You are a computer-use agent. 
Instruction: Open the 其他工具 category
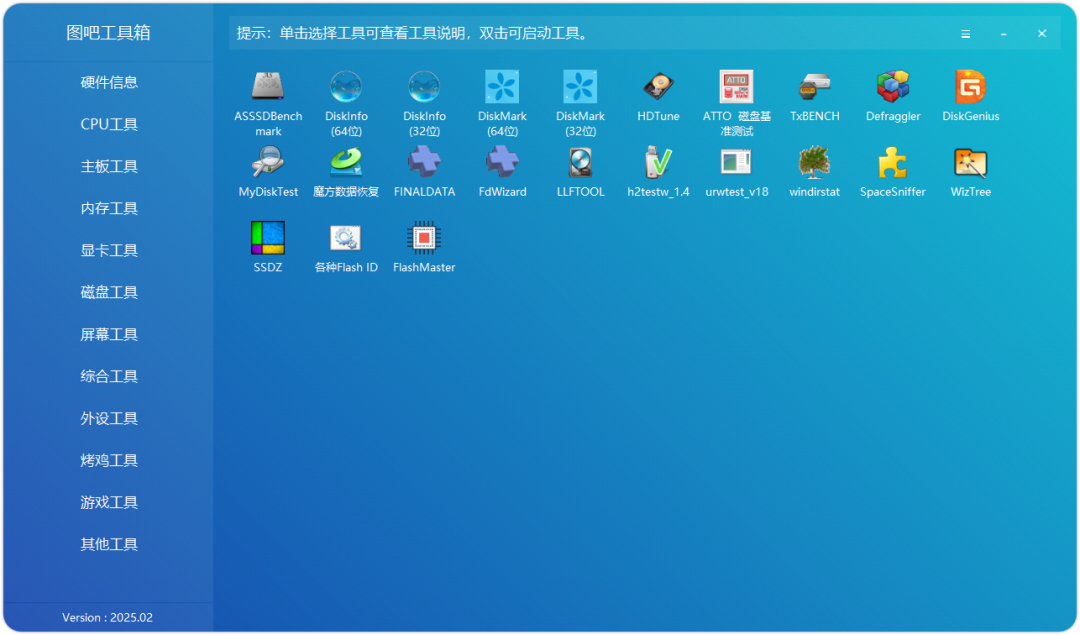(109, 545)
